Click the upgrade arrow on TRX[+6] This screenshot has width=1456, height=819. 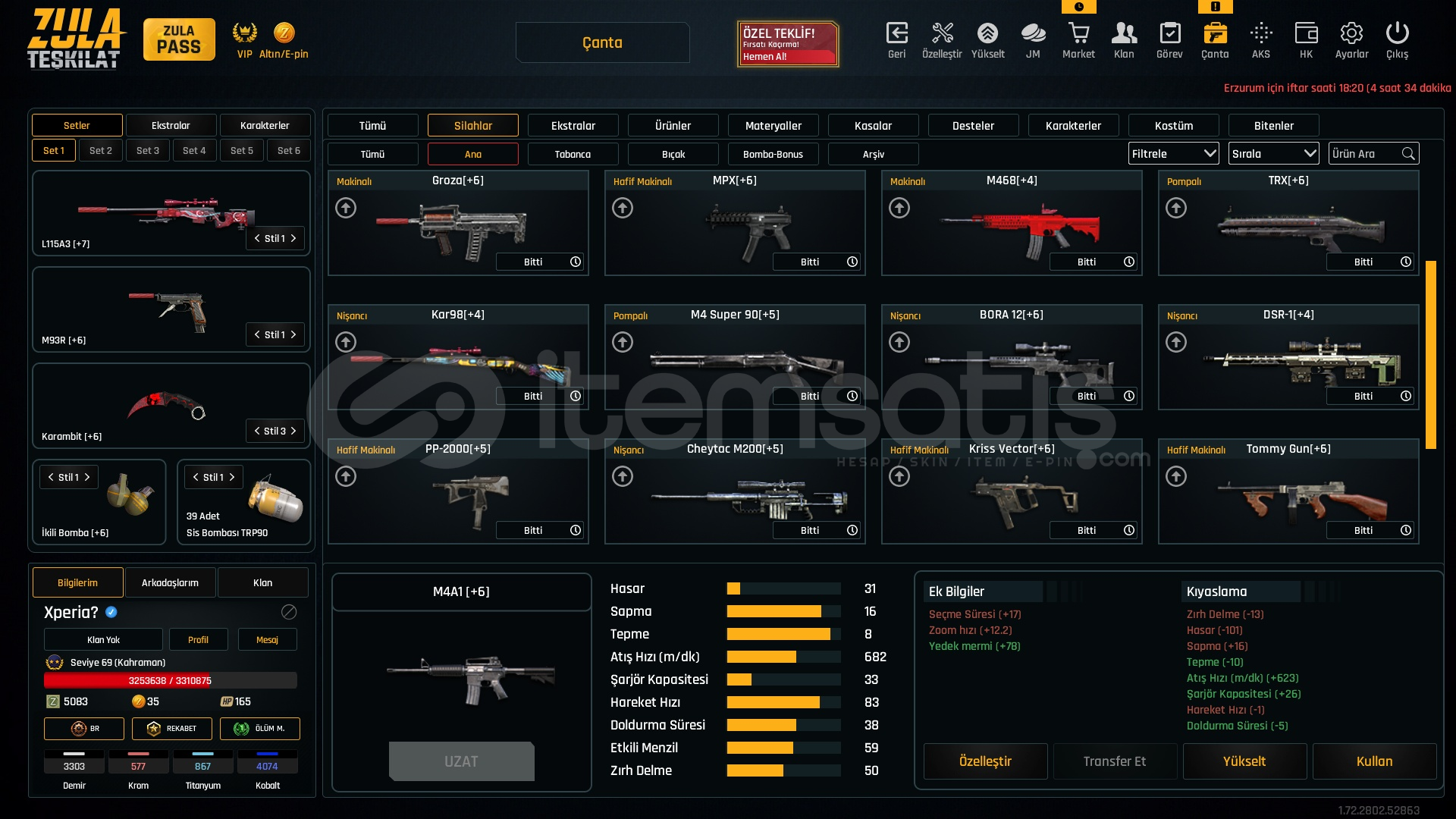point(1176,208)
